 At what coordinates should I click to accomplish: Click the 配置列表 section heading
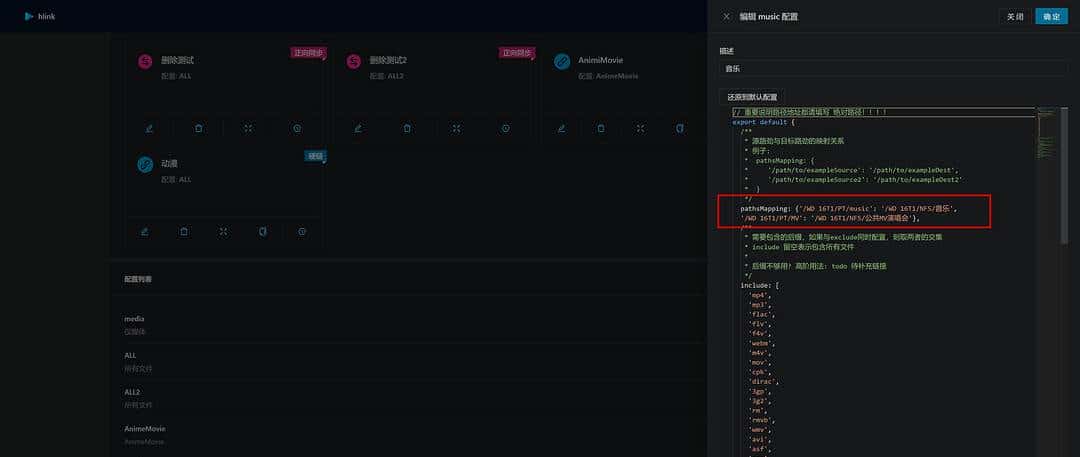pos(138,279)
